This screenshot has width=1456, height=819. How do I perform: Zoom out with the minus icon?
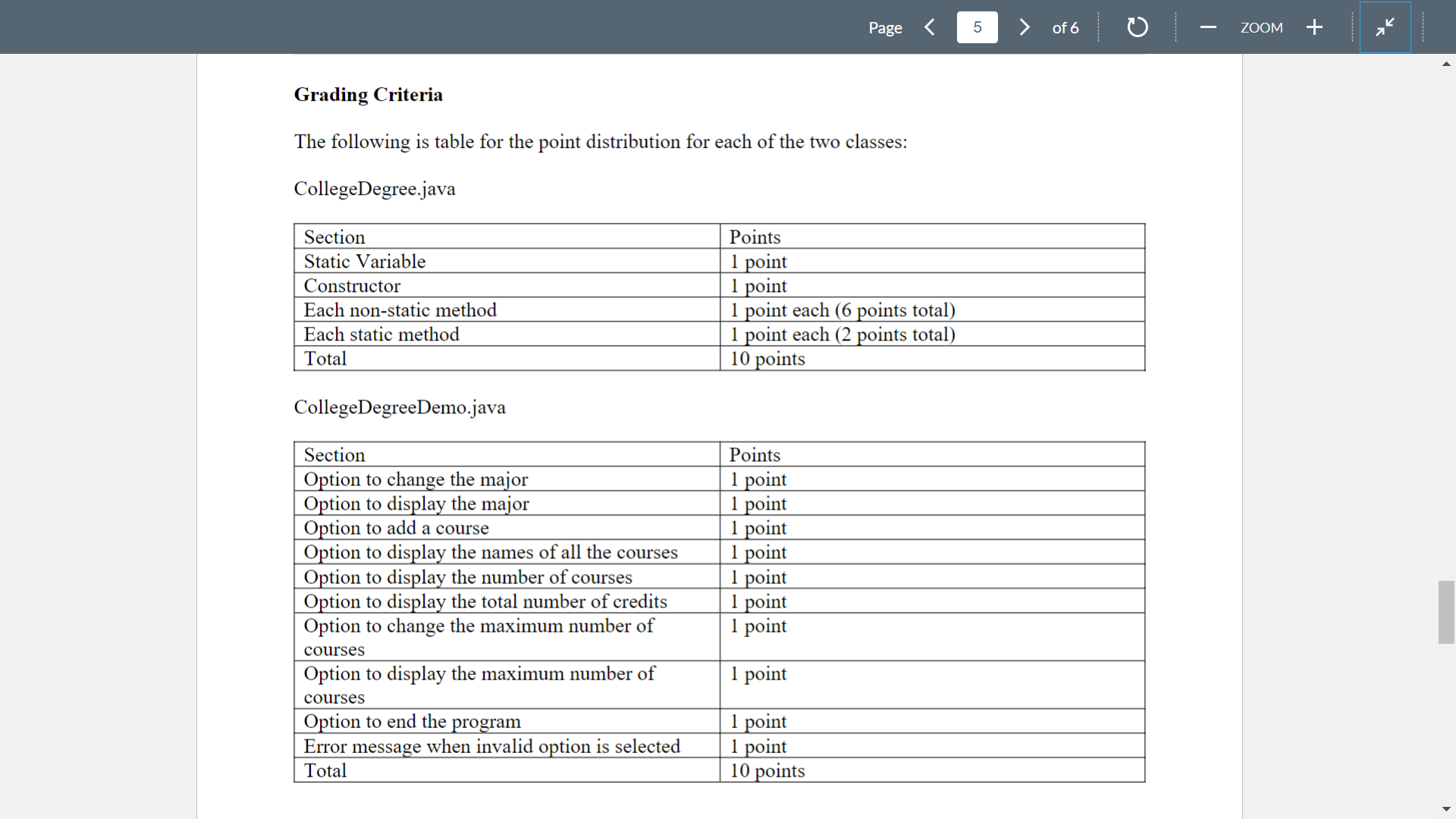click(x=1208, y=27)
